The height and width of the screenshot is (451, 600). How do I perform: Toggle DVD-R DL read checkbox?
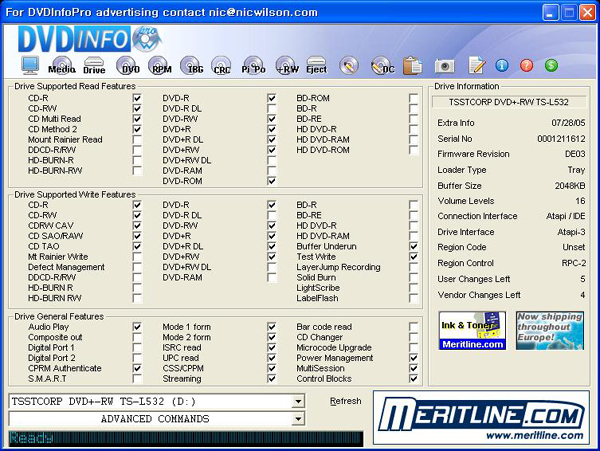pyautogui.click(x=271, y=109)
